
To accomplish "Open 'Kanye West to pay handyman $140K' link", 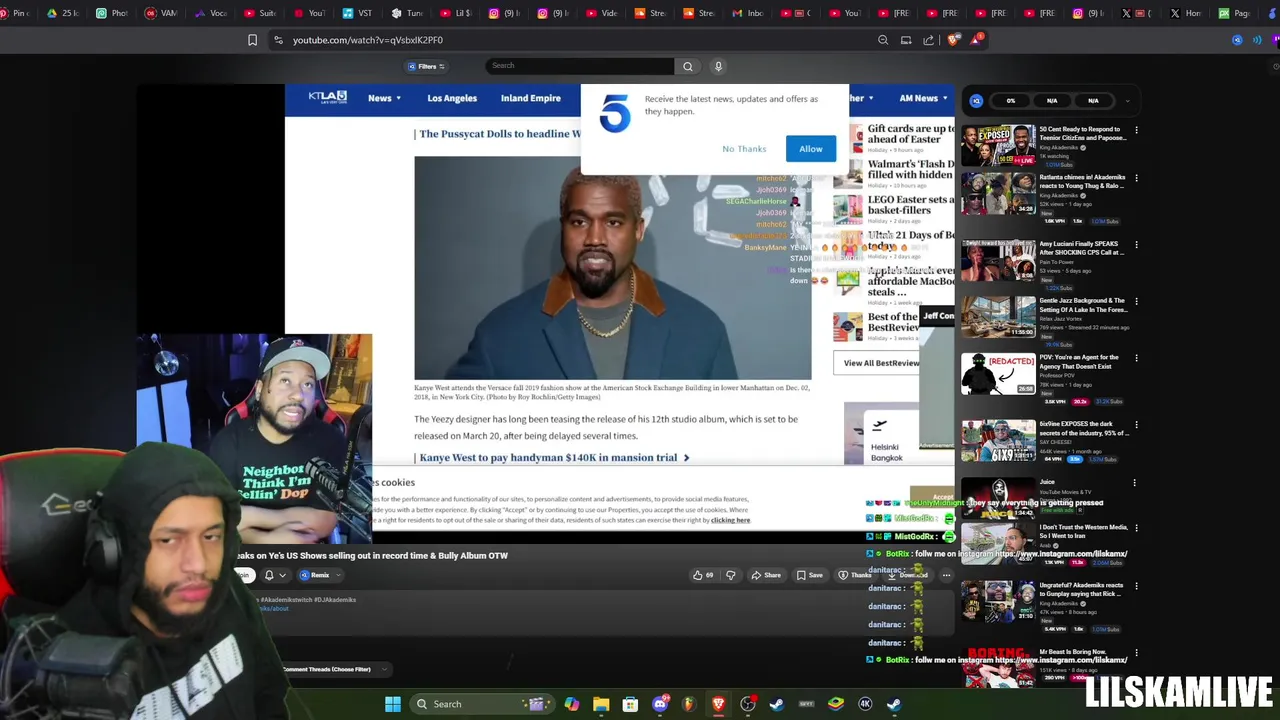I will click(x=554, y=457).
